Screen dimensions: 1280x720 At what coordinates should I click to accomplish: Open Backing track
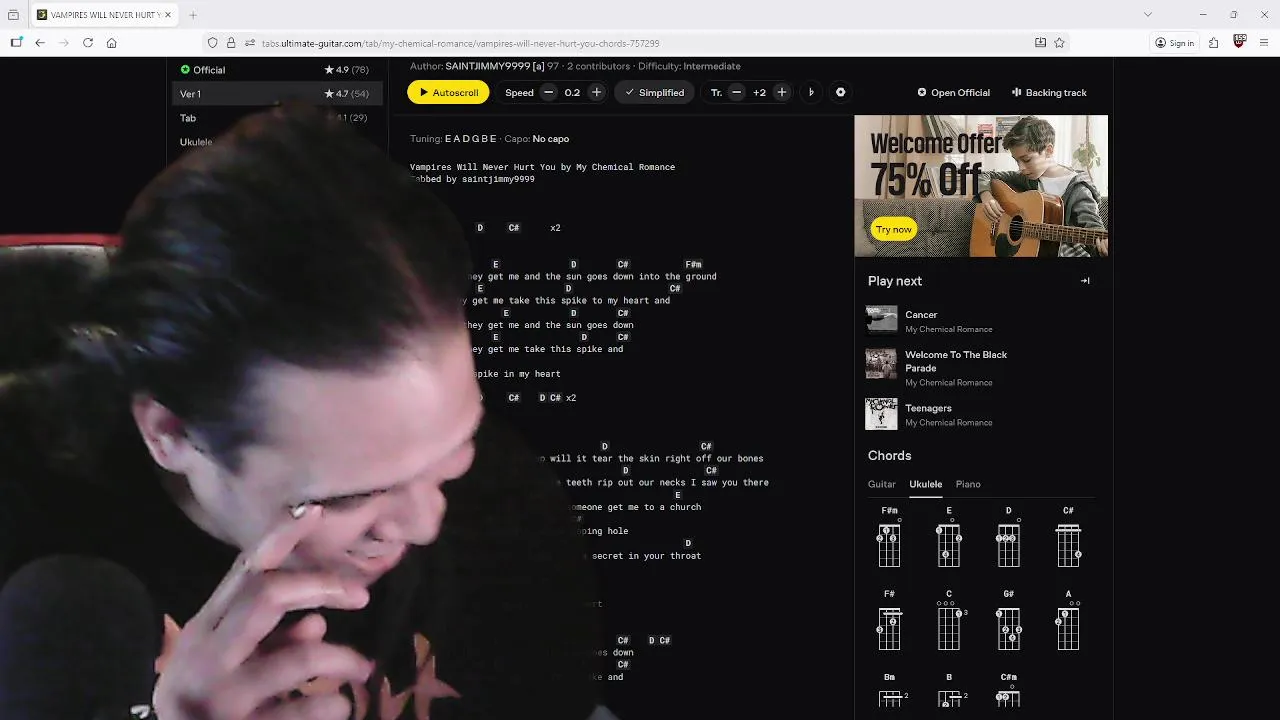[1048, 92]
